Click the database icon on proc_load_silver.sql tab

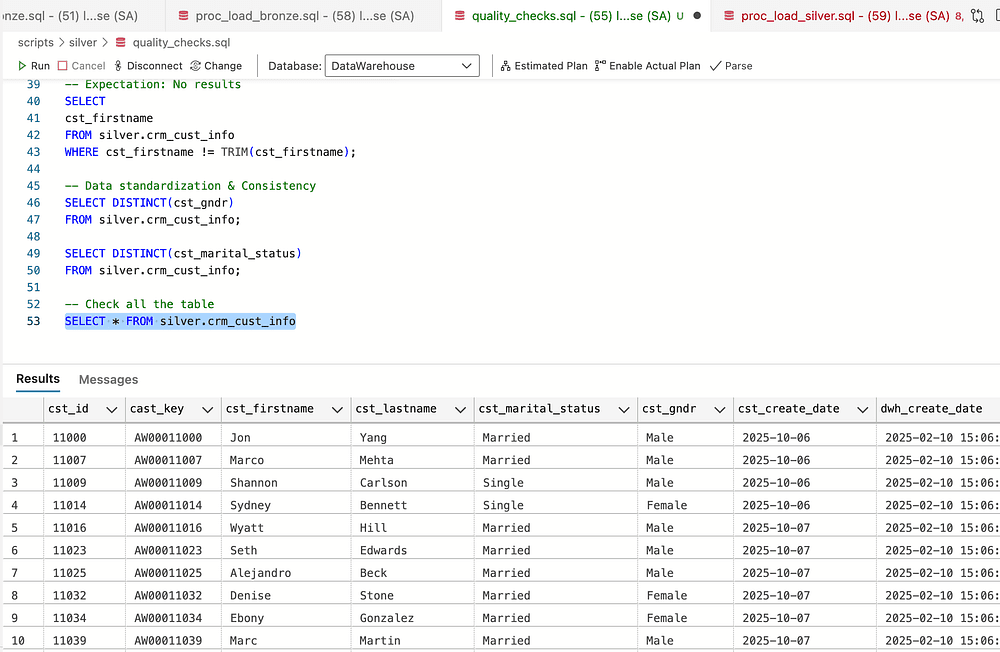[729, 16]
